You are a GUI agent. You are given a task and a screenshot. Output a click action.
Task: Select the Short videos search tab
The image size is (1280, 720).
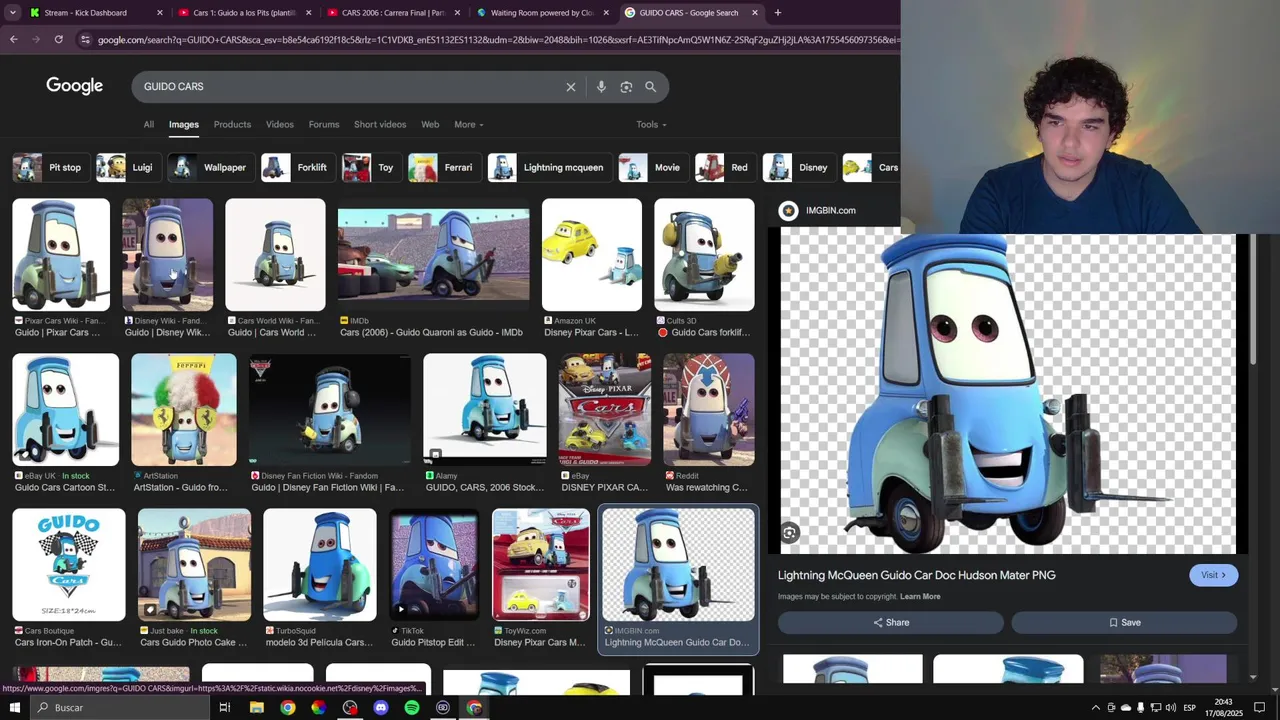tap(380, 125)
